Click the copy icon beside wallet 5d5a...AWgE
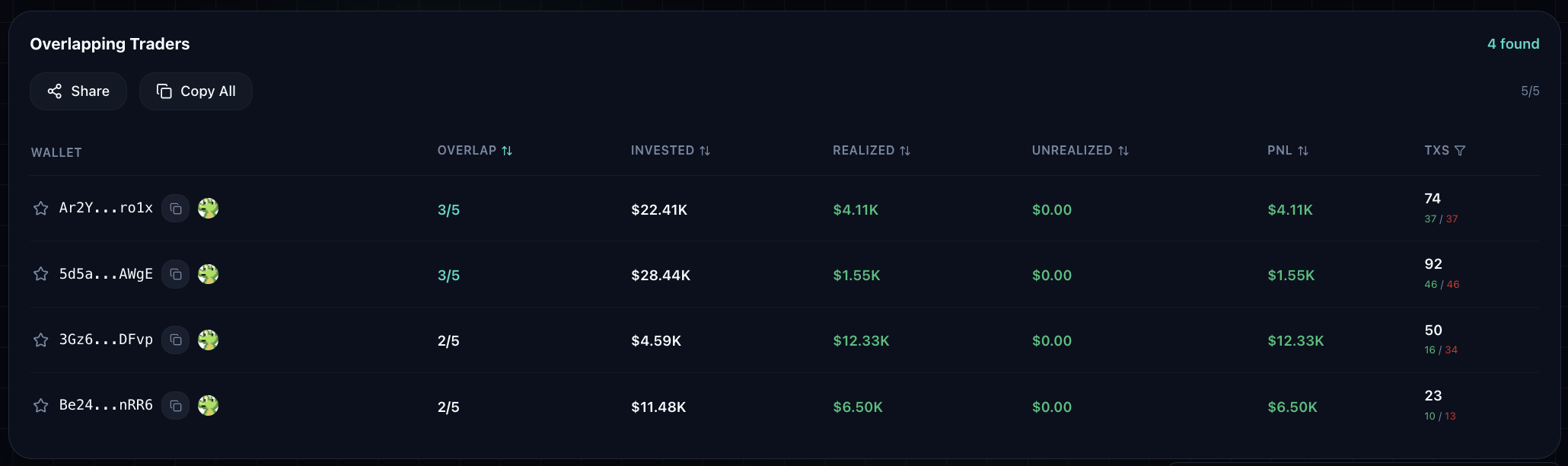Viewport: 1568px width, 466px height. [x=176, y=274]
